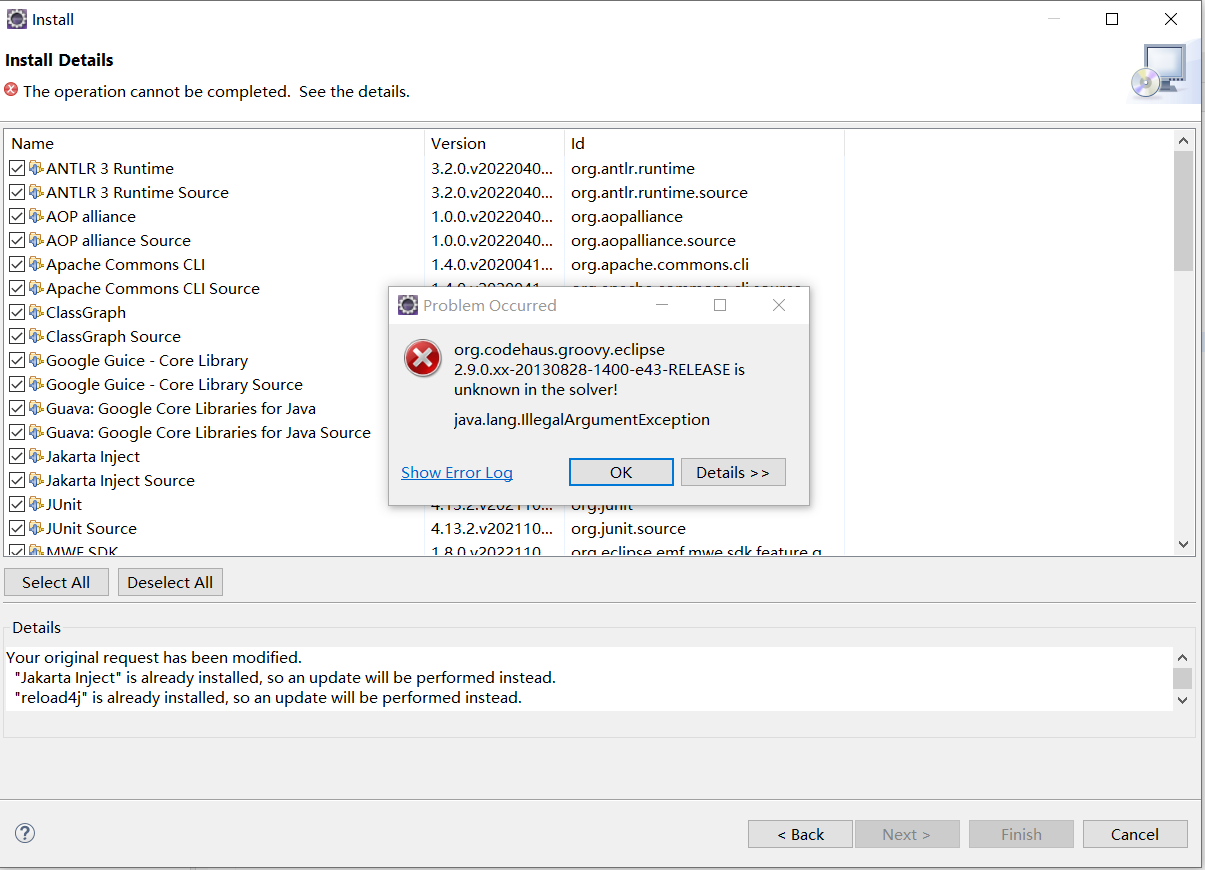
Task: Uncheck the ANTLR 3 Runtime checkbox
Action: [x=17, y=168]
